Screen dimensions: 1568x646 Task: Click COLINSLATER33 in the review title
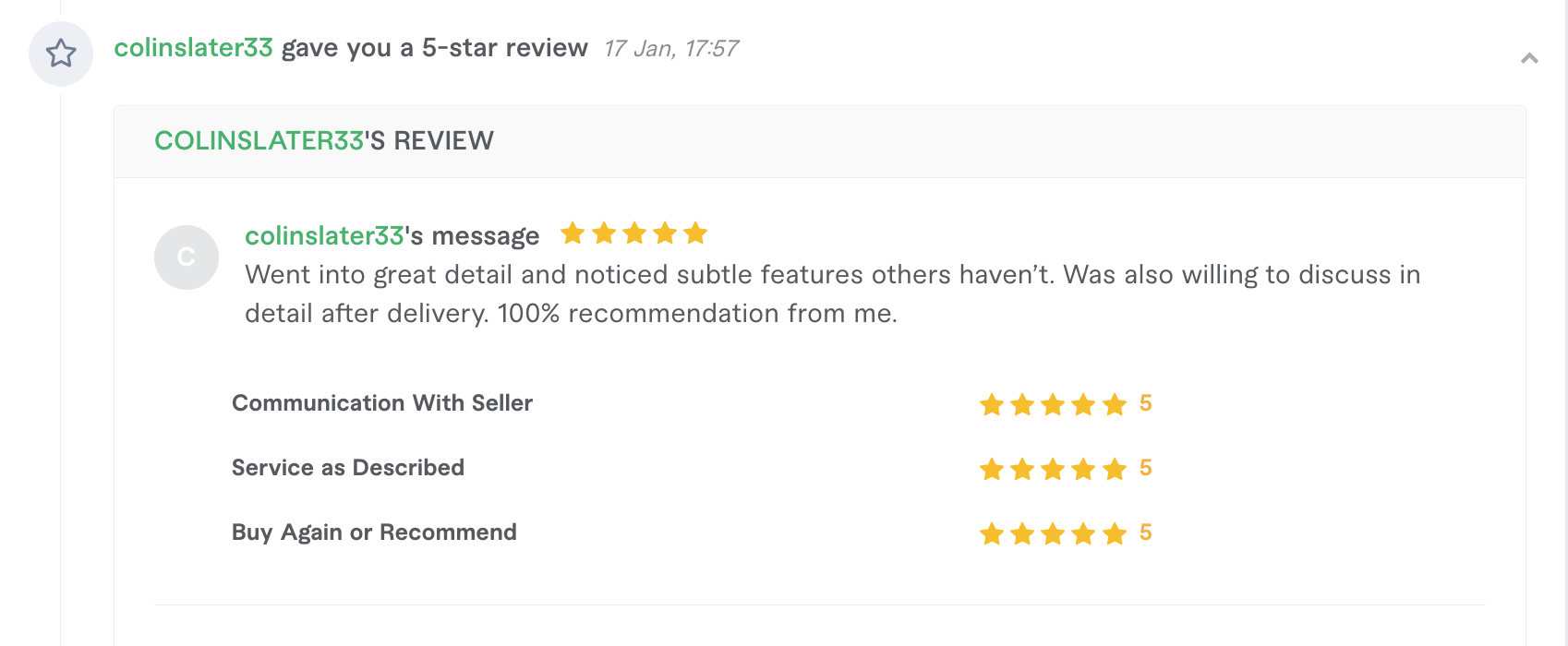(x=259, y=140)
